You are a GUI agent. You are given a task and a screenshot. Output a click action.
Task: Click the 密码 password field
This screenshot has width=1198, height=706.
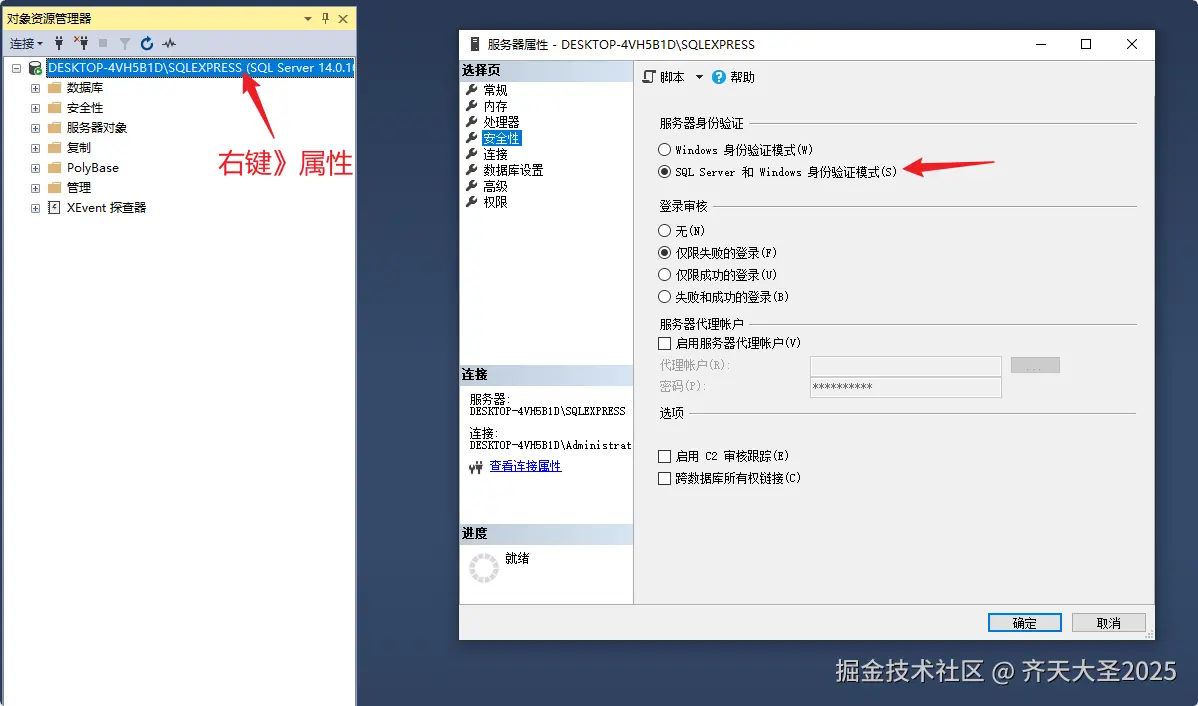coord(905,387)
